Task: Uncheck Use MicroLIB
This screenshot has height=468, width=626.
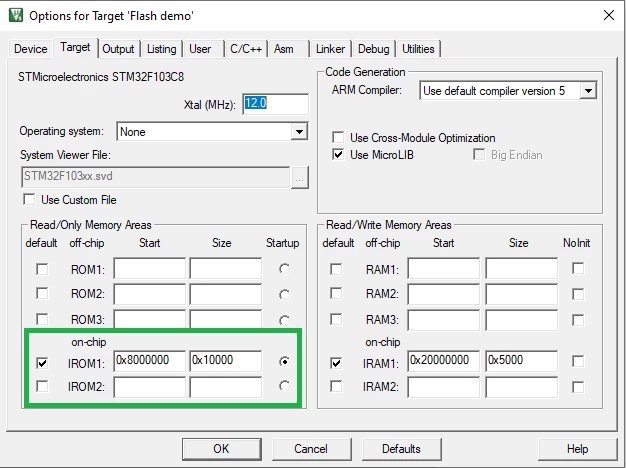Action: pyautogui.click(x=338, y=155)
